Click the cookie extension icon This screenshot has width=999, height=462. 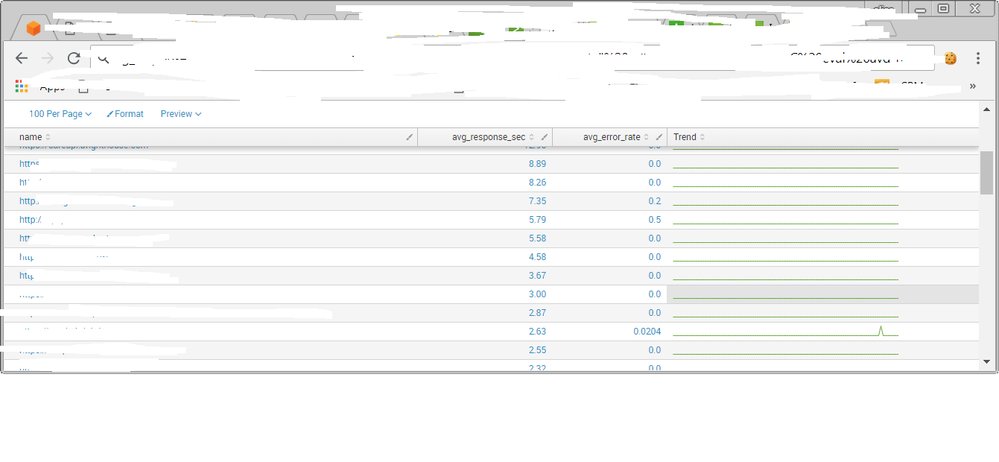pos(949,59)
